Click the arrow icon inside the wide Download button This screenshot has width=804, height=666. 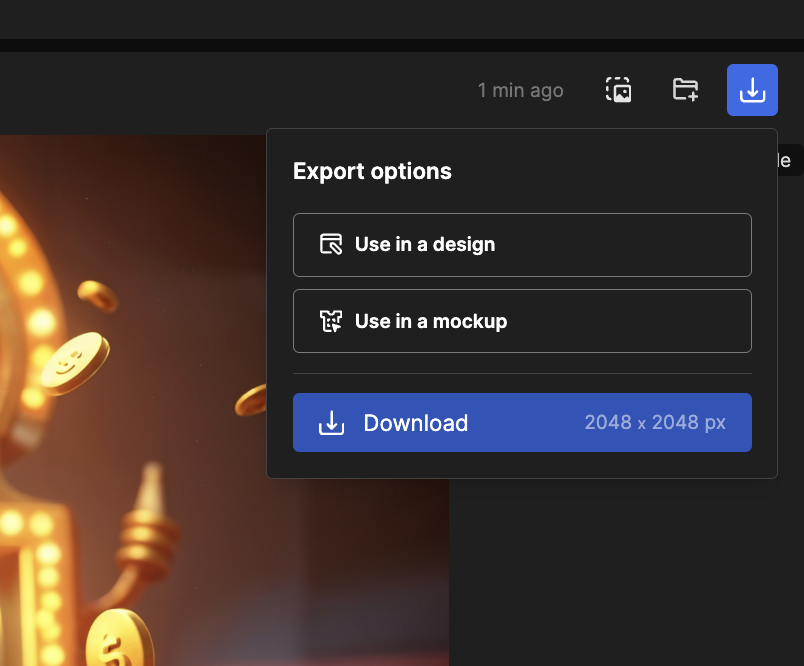331,423
